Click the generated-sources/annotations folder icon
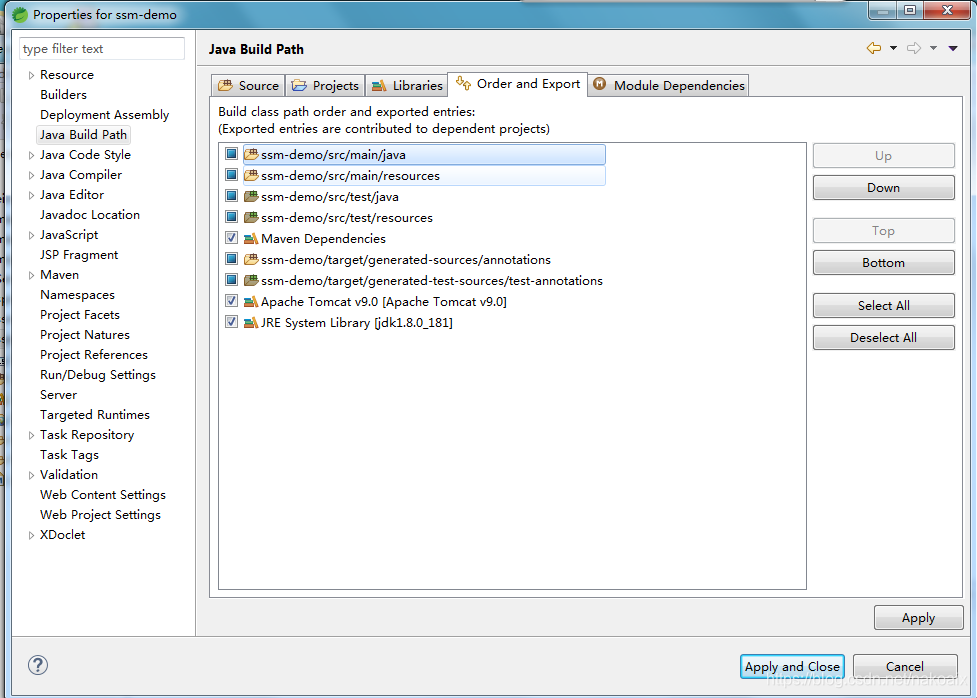 (251, 259)
